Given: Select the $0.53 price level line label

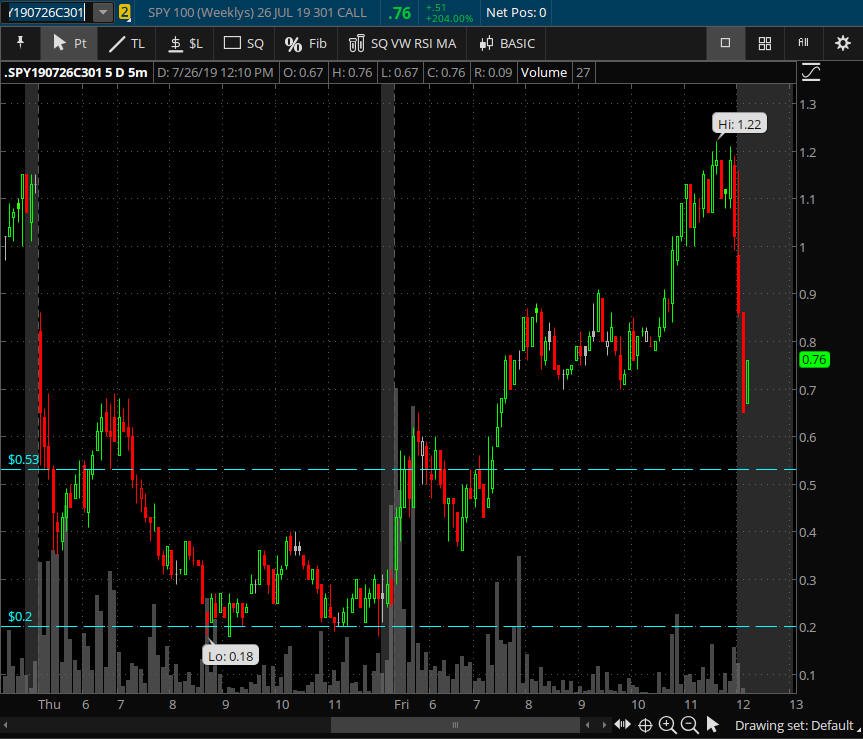Looking at the screenshot, I should (23, 459).
